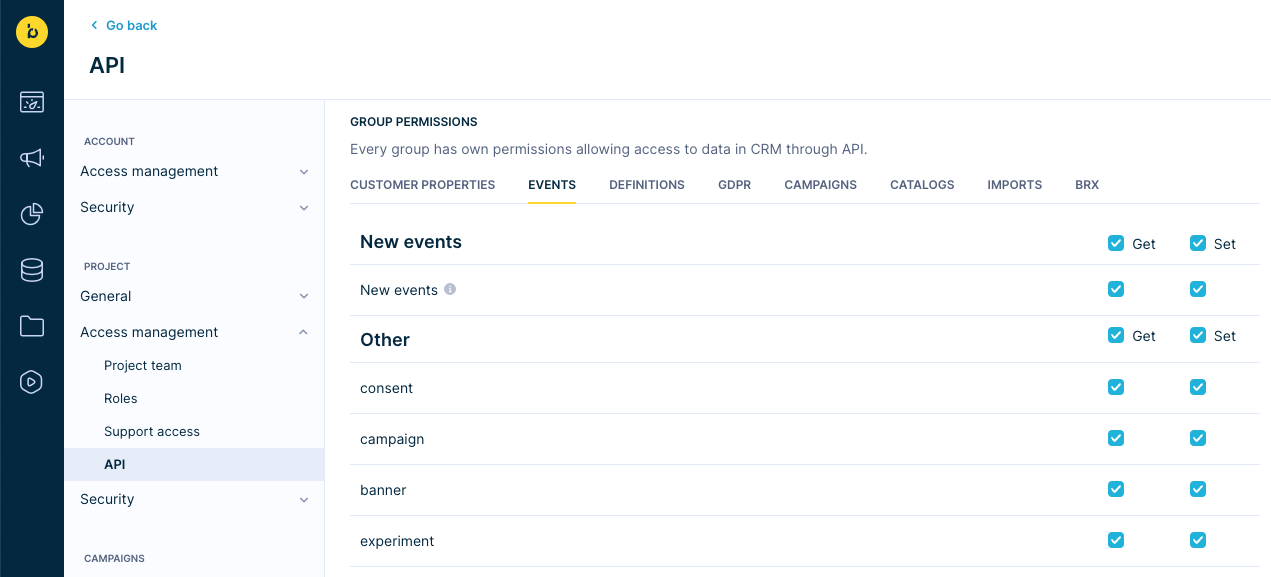Click the campaign event name
The height and width of the screenshot is (577, 1271).
point(392,439)
